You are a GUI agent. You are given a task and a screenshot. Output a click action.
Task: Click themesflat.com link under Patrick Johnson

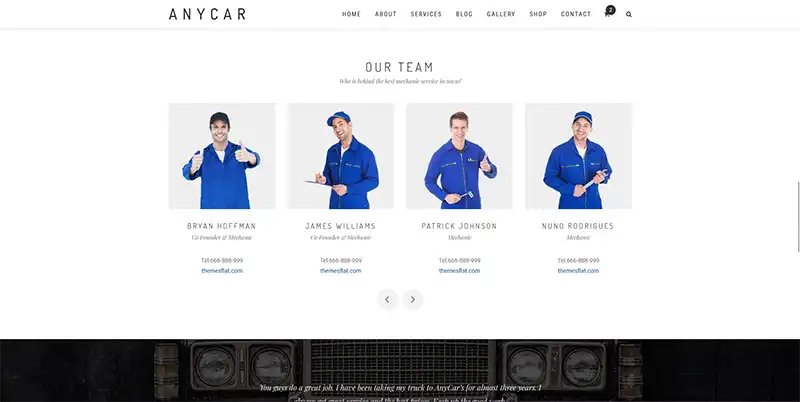tap(459, 271)
